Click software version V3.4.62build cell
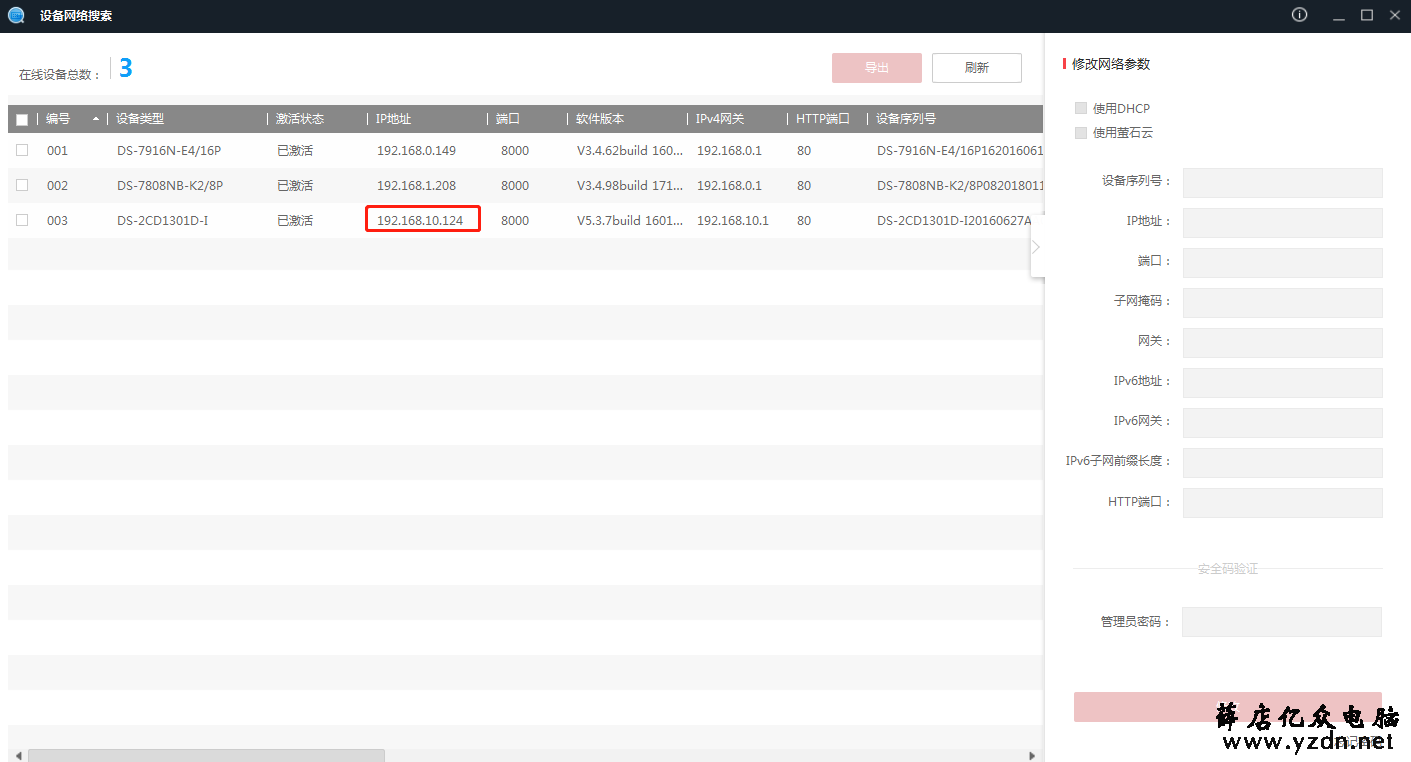This screenshot has width=1411, height=762. 630,151
